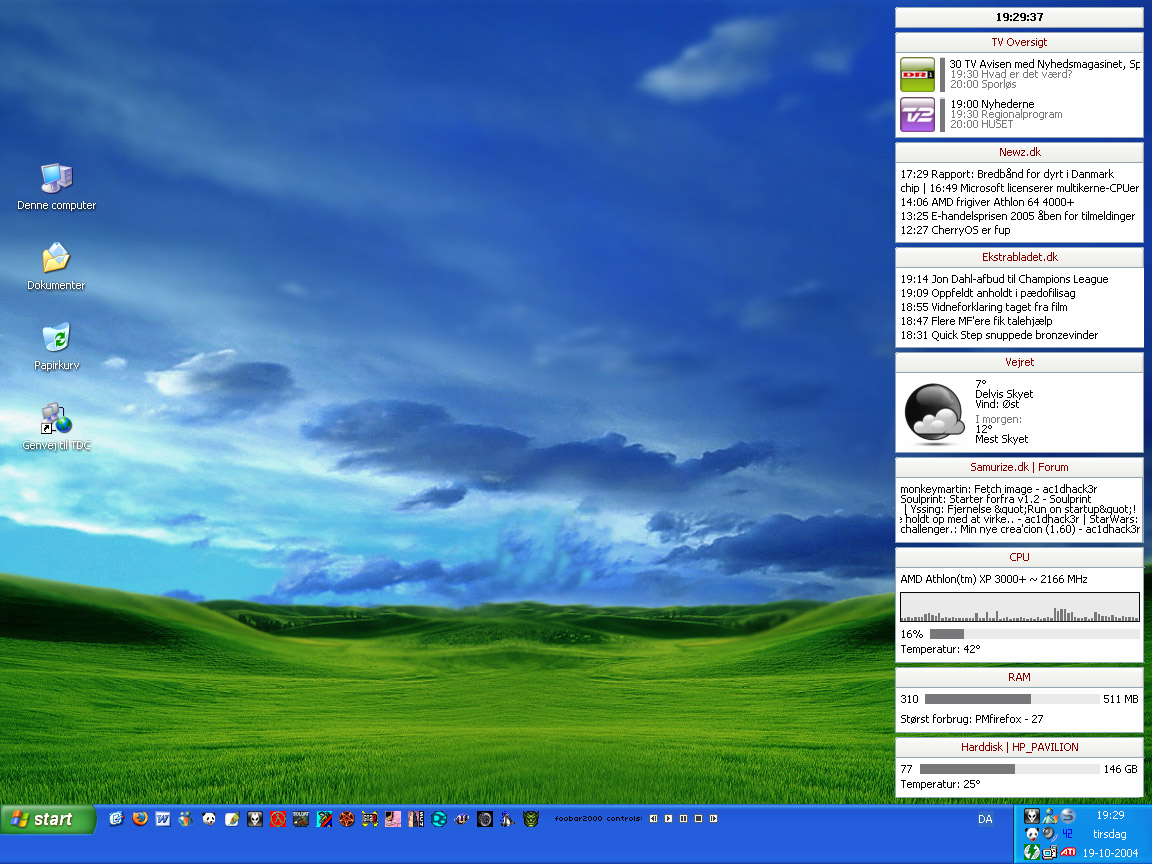Open the Ekstrabladet.dk header link
The image size is (1152, 864).
pyautogui.click(x=1020, y=257)
